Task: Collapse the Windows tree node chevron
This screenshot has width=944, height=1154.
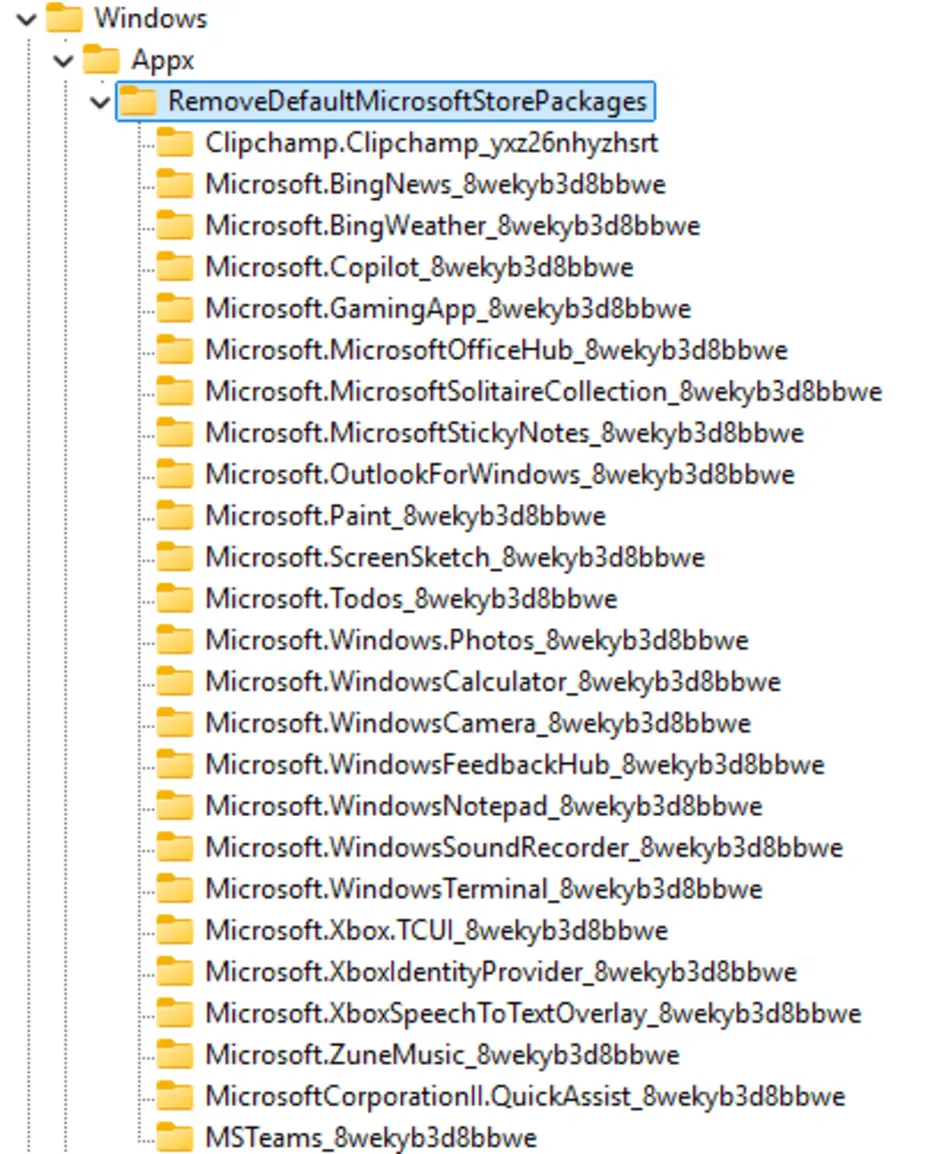Action: coord(26,19)
